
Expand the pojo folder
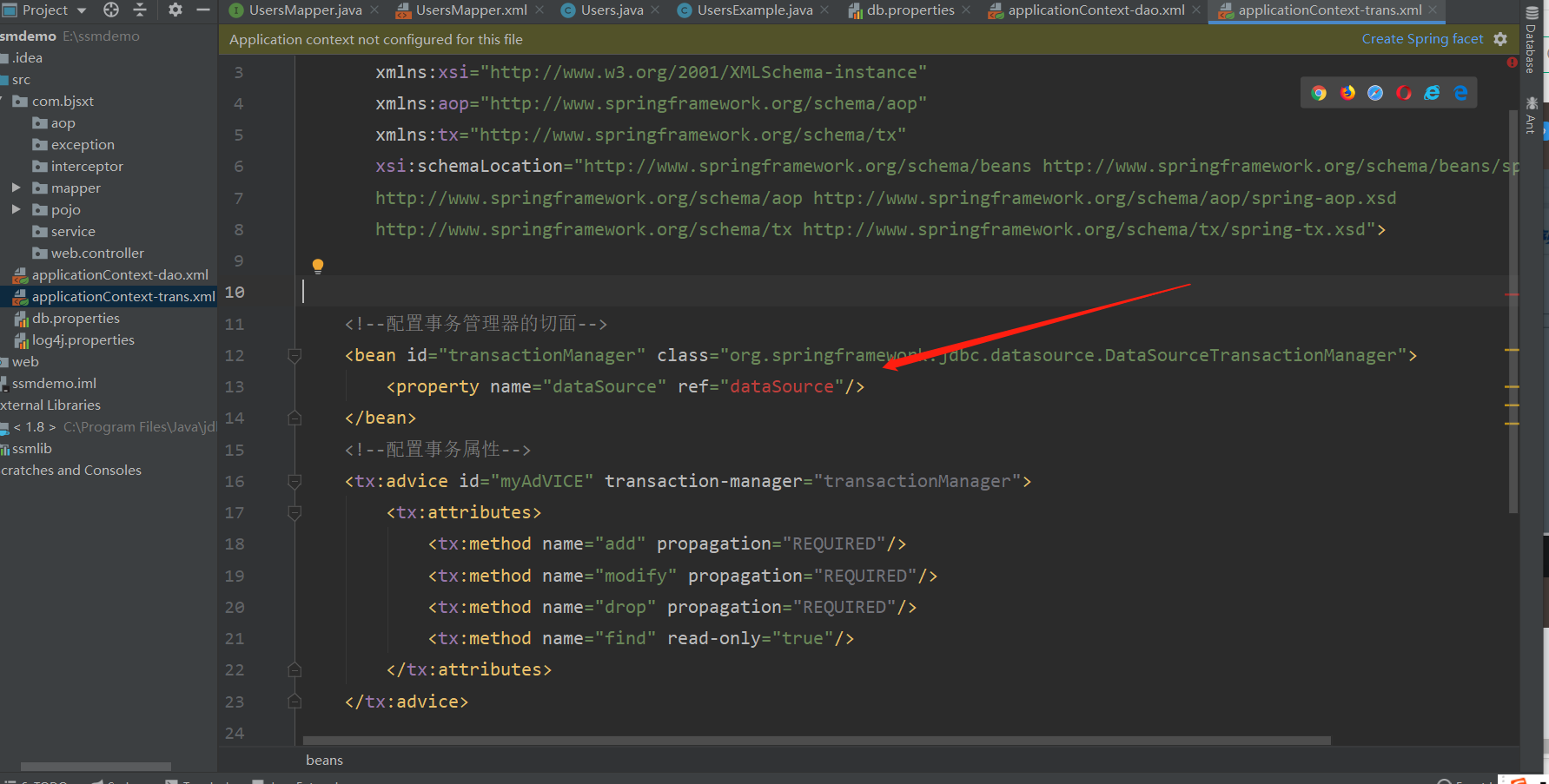(x=16, y=209)
